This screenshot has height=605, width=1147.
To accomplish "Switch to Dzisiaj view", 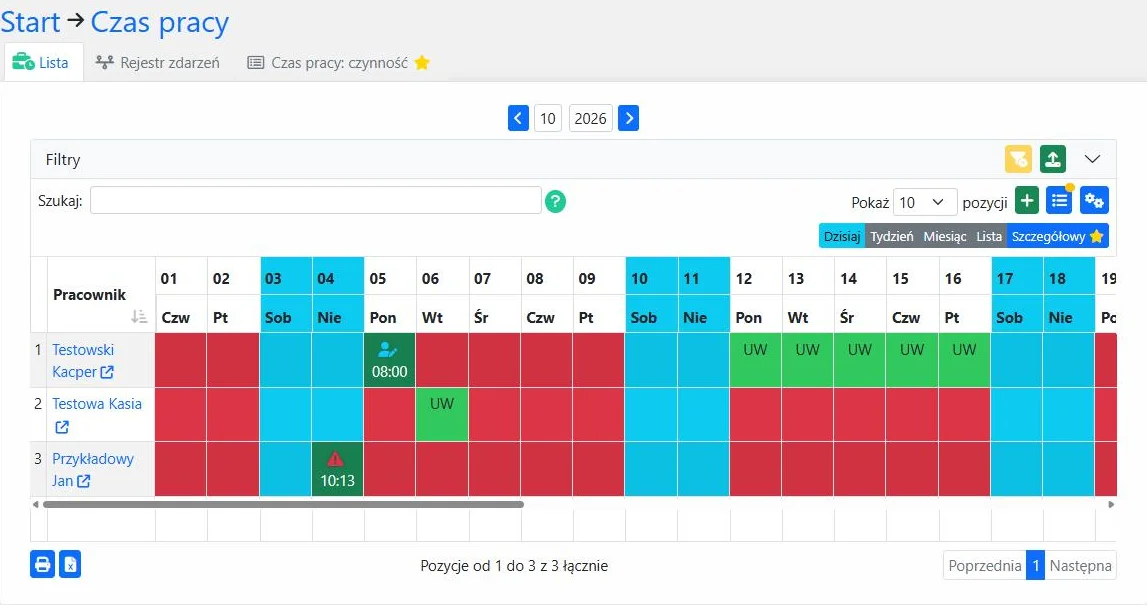I will coord(842,236).
